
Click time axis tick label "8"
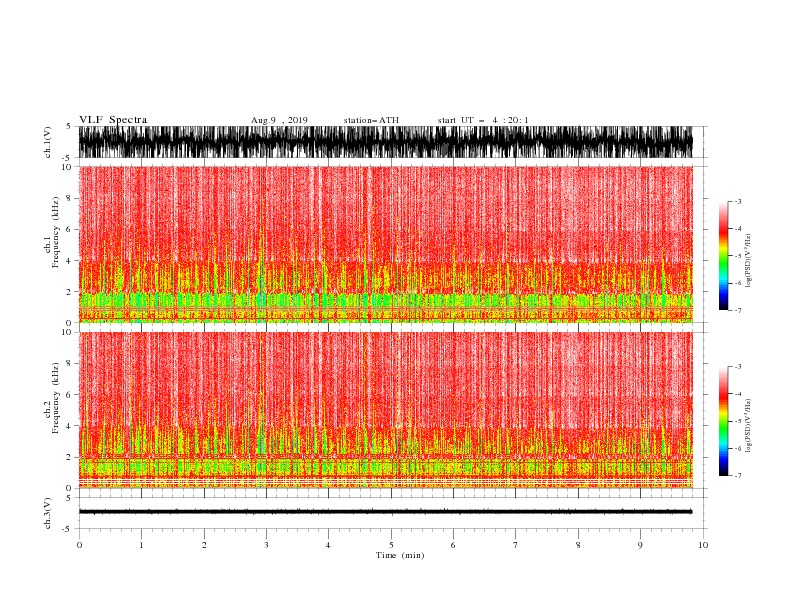tap(578, 545)
